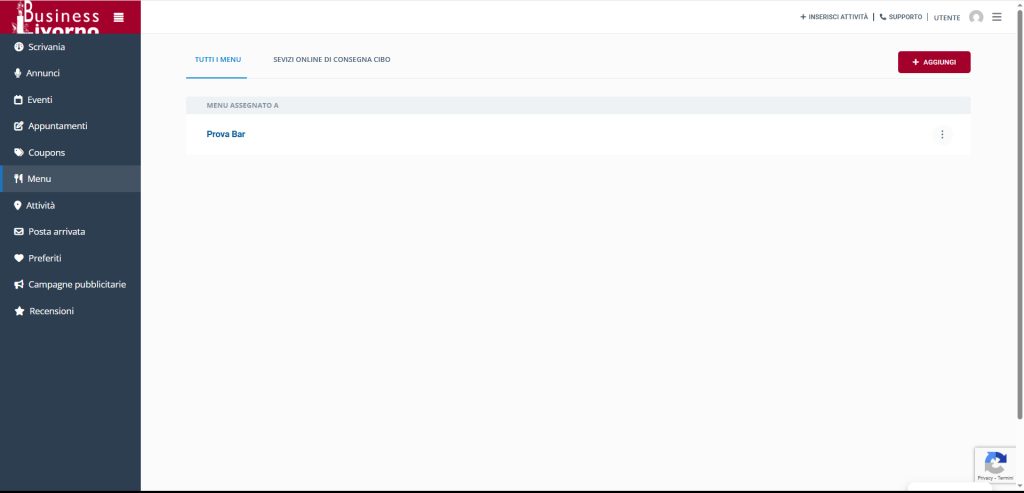Image resolution: width=1024 pixels, height=493 pixels.
Task: Go to Preferiti heart item
Action: point(45,258)
